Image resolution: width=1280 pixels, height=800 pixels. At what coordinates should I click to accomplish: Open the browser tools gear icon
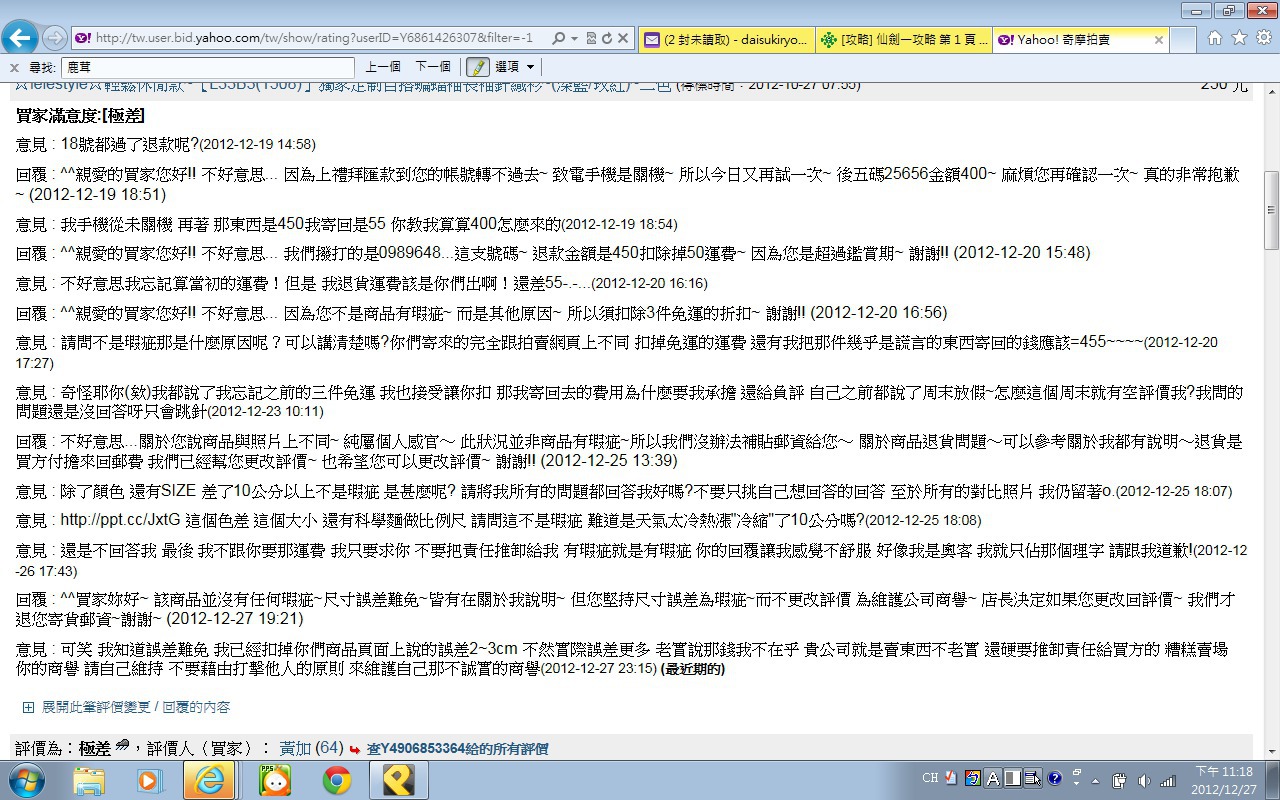click(1263, 38)
